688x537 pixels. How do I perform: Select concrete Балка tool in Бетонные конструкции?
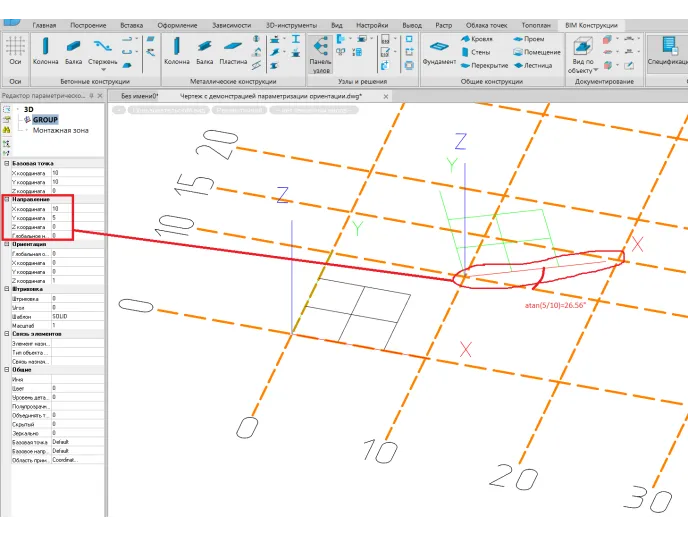pyautogui.click(x=73, y=51)
